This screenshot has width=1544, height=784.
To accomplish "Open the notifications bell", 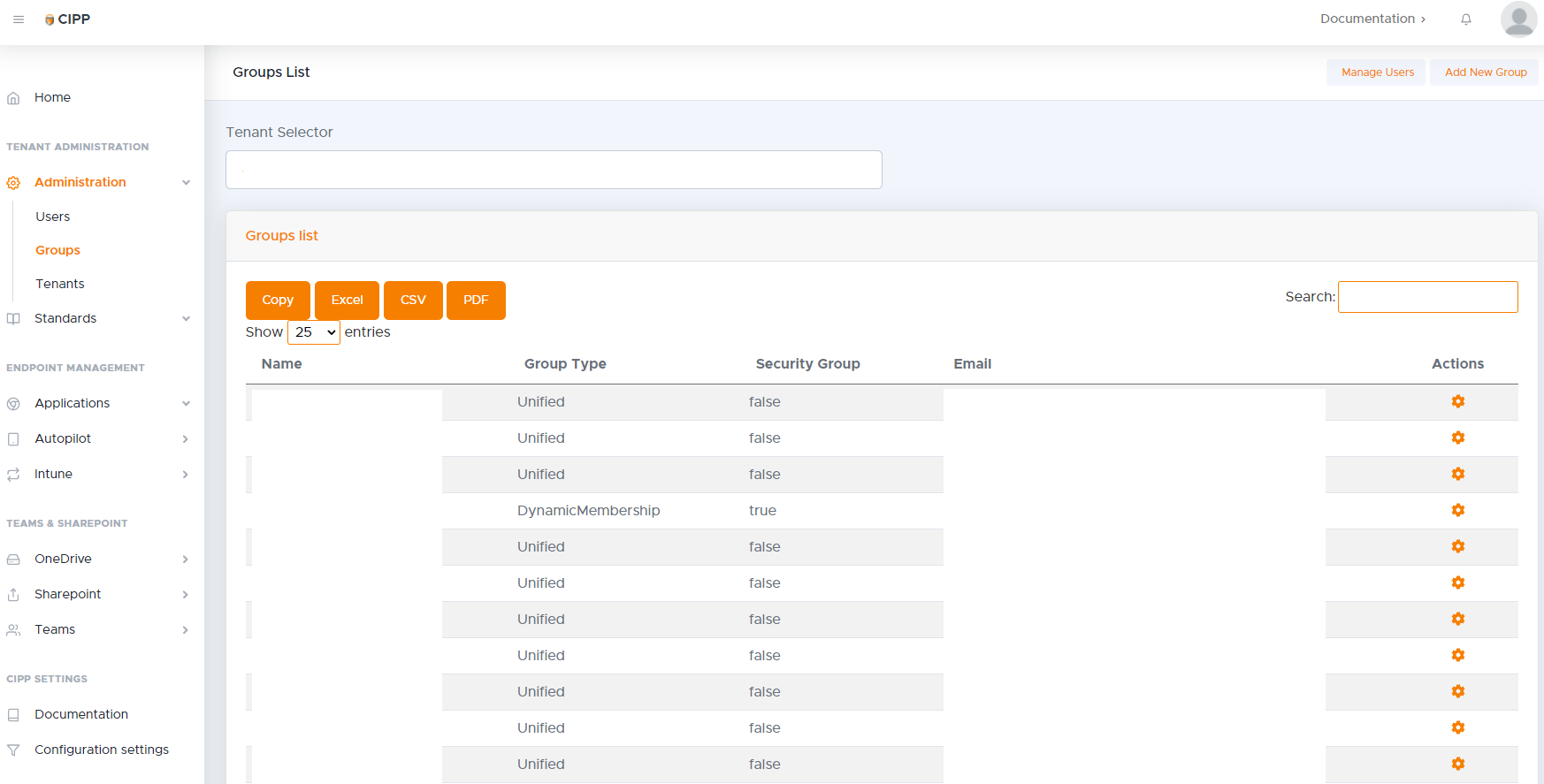I will (x=1465, y=19).
